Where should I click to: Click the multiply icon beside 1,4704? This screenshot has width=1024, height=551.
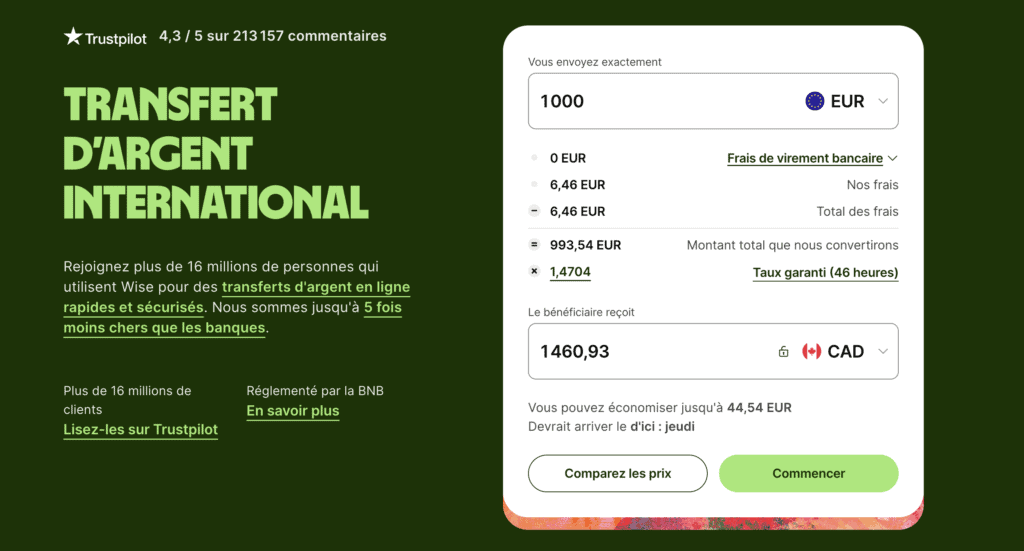534,272
